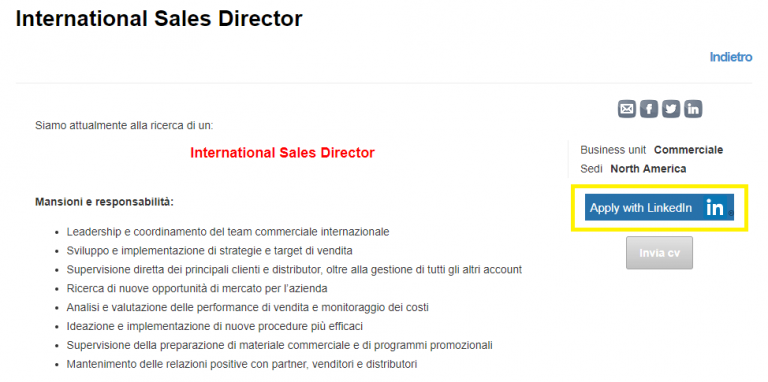Go back using the Indietro link
Screen dimensions: 768x382
coord(731,57)
